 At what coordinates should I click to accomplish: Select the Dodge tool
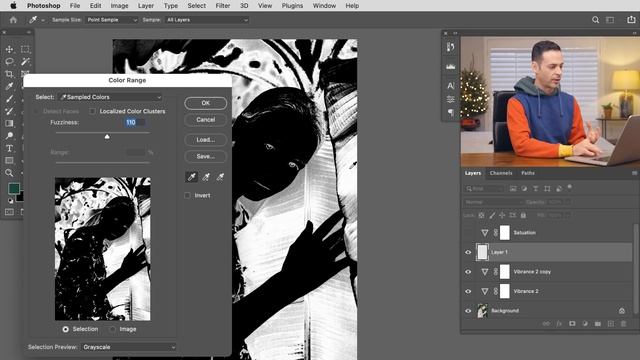9,136
